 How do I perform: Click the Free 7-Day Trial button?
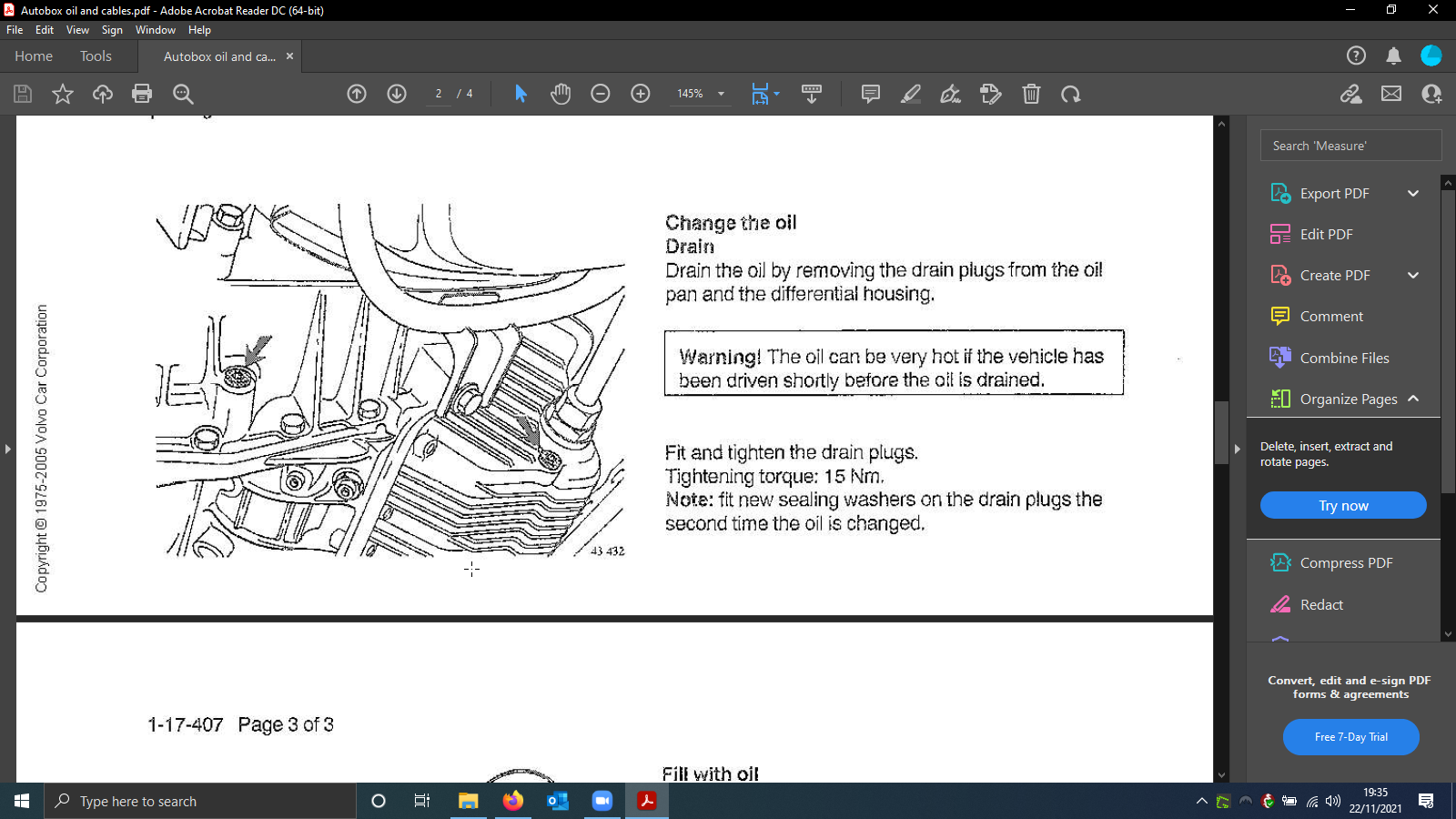click(x=1350, y=737)
